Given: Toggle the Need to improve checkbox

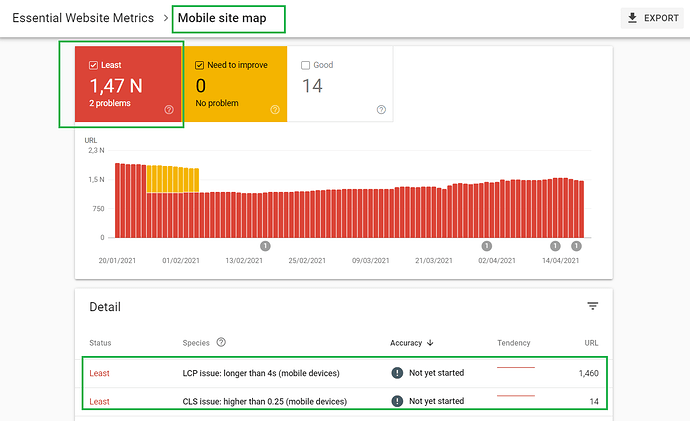Looking at the screenshot, I should pos(199,65).
